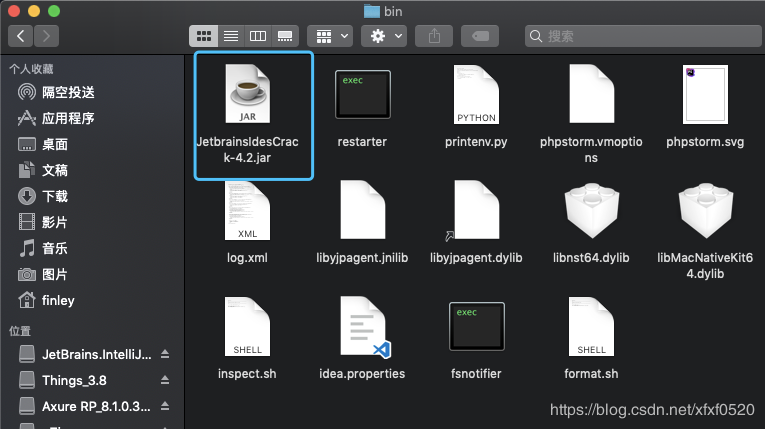Eject the Things_3.8 volume

click(165, 380)
